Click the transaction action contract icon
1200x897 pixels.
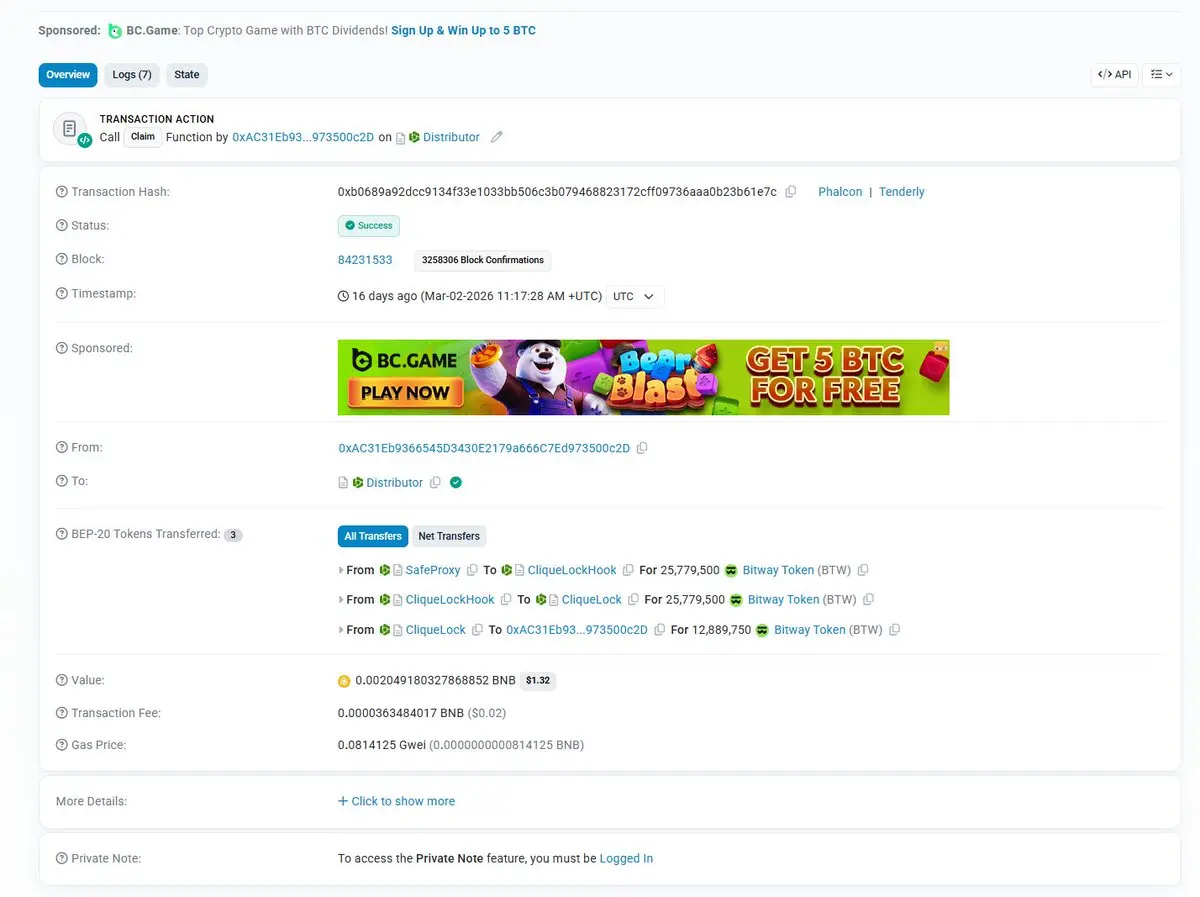pyautogui.click(x=70, y=129)
